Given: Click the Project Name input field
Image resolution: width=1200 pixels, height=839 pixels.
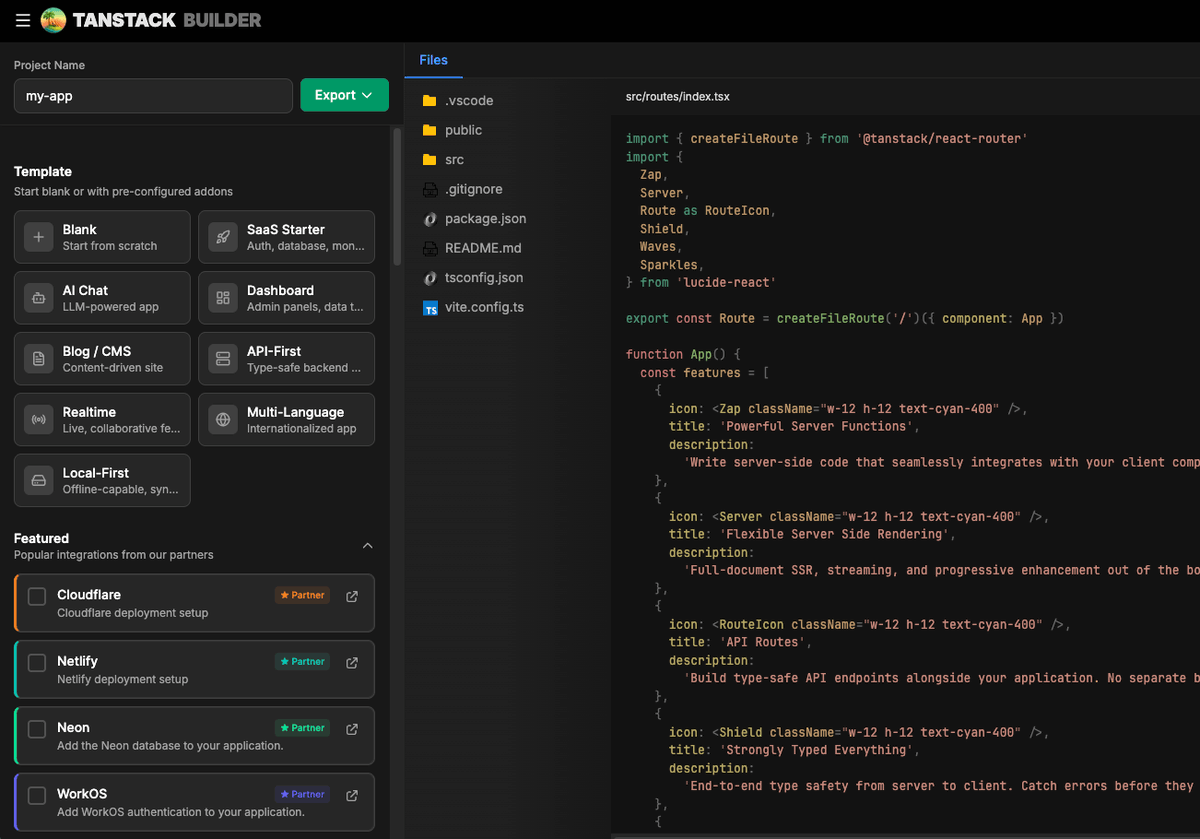Looking at the screenshot, I should pos(153,96).
